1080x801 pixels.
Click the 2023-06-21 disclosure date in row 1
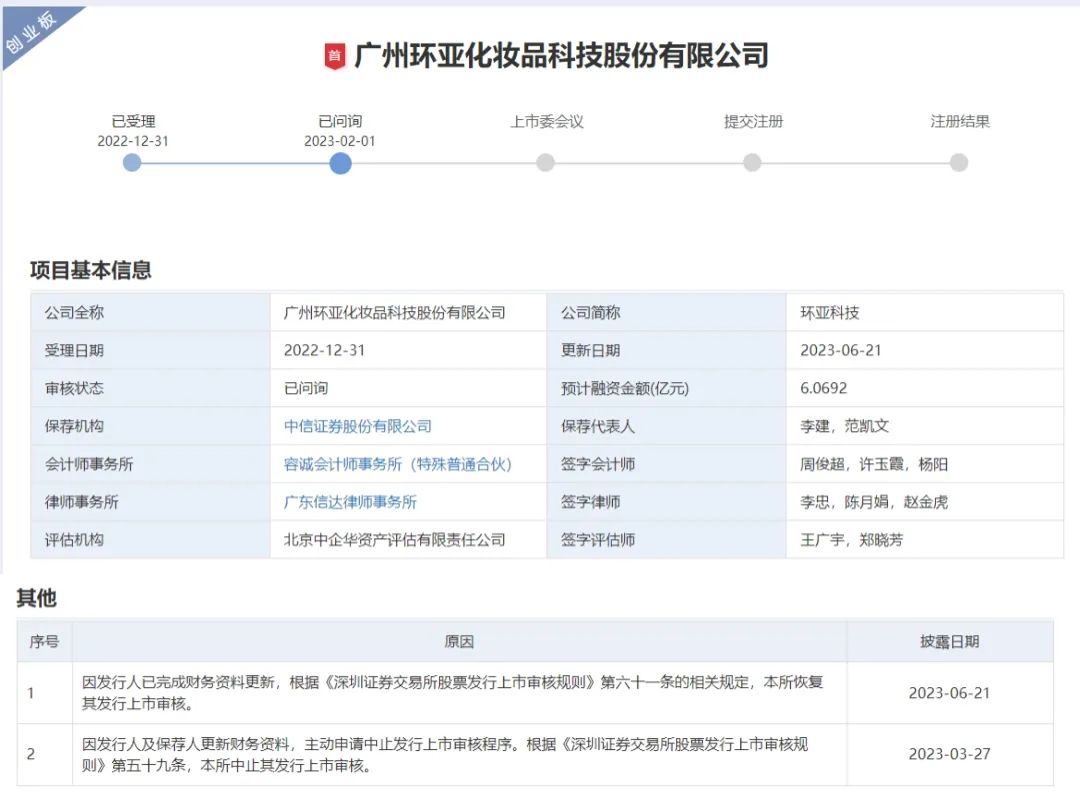[949, 692]
